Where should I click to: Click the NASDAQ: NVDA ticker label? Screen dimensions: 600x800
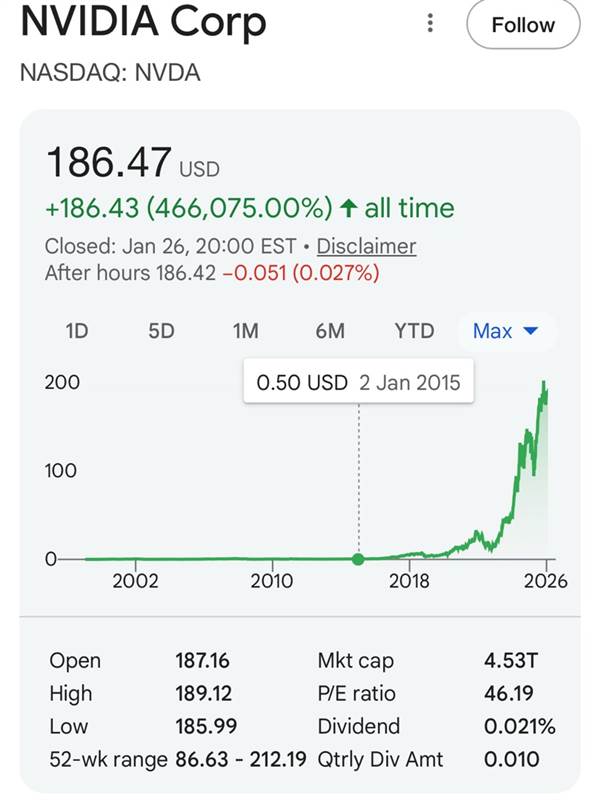(x=110, y=73)
